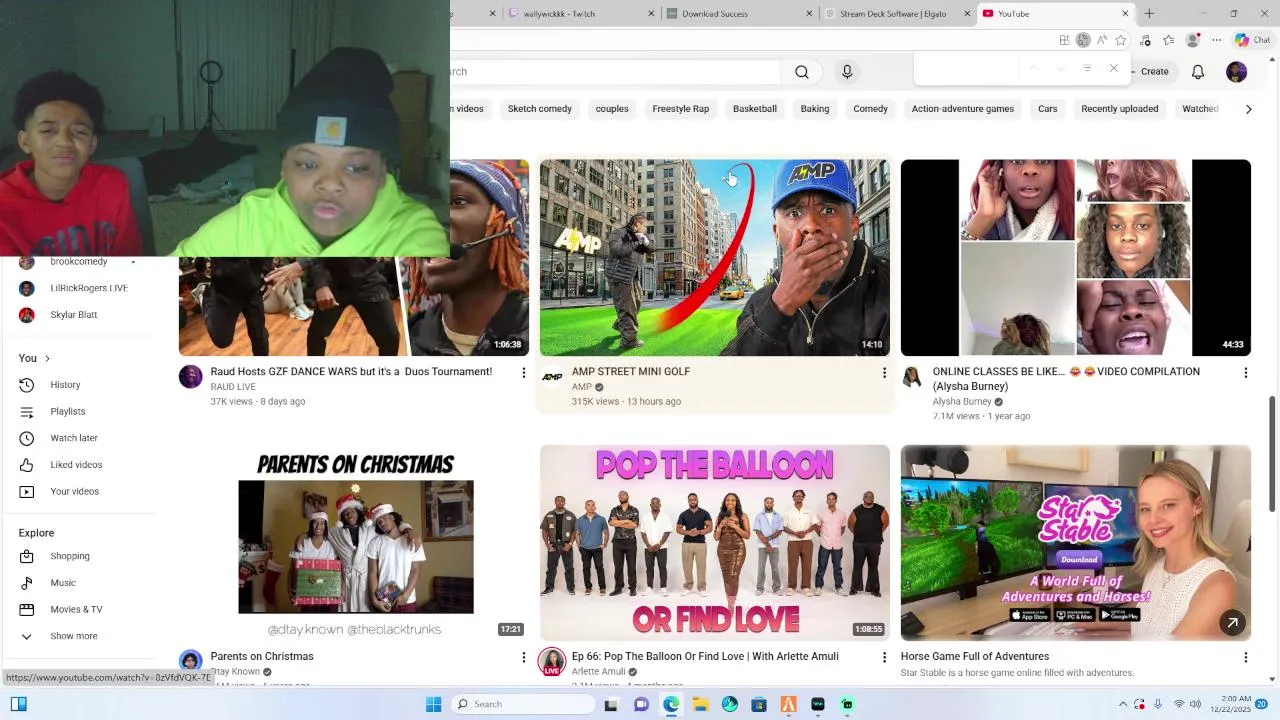Viewport: 1280px width, 720px height.
Task: Click AMP STREET MINI GOLF title
Action: (630, 371)
